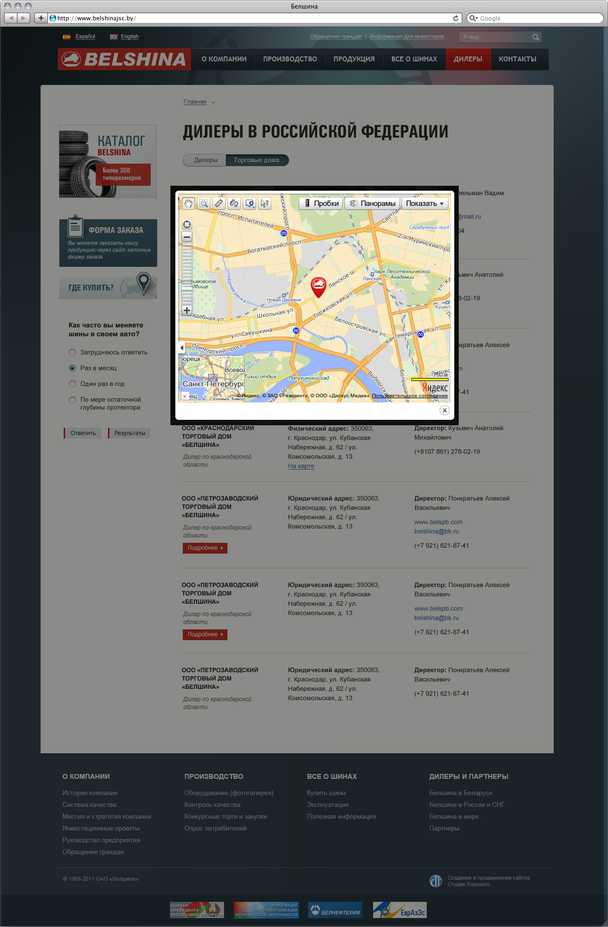The image size is (608, 927).
Task: Click the map zoom level slider
Action: point(187,273)
